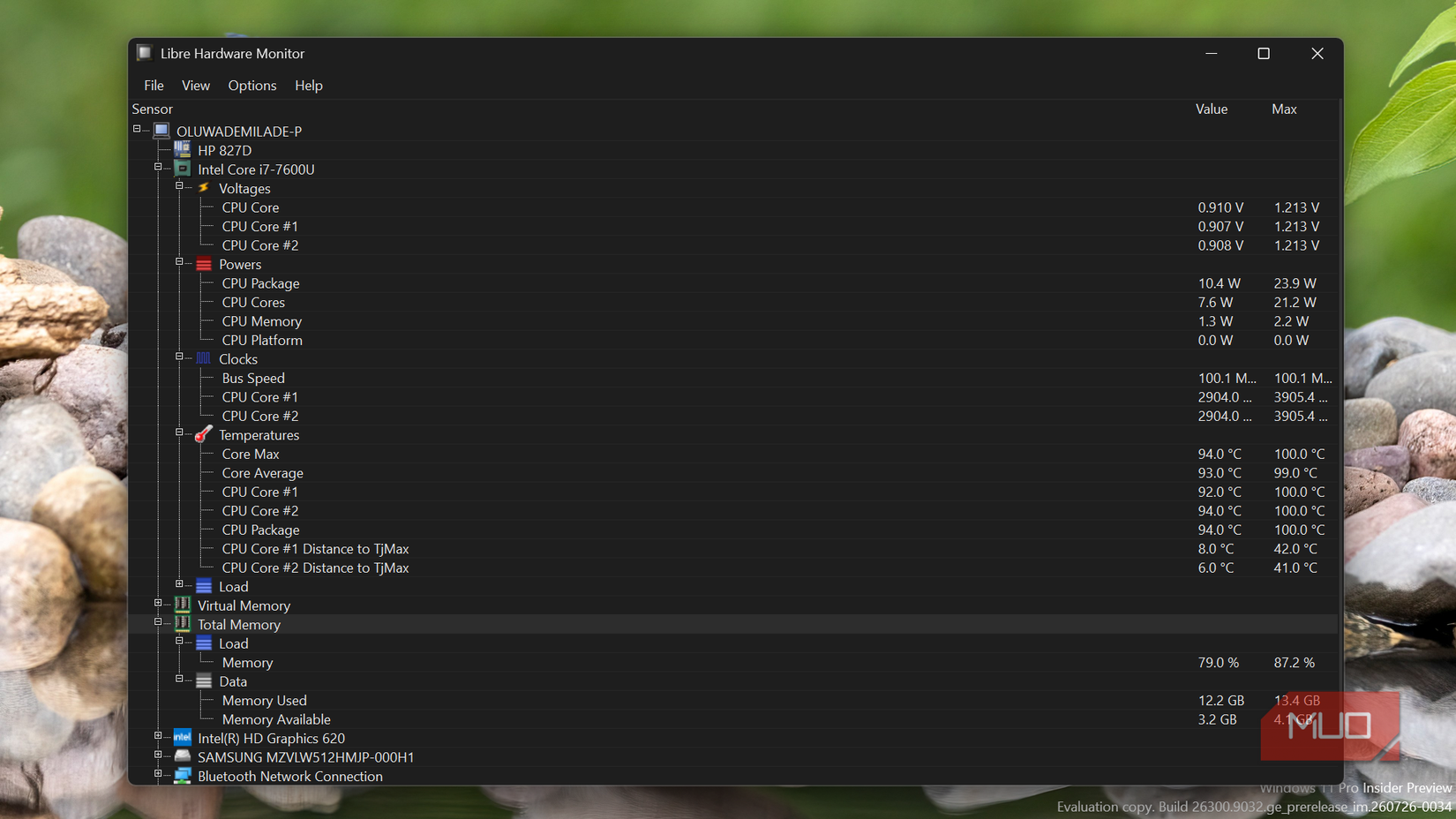This screenshot has width=1456, height=819.
Task: Expand the Bluetooth Network Connection node
Action: click(158, 774)
